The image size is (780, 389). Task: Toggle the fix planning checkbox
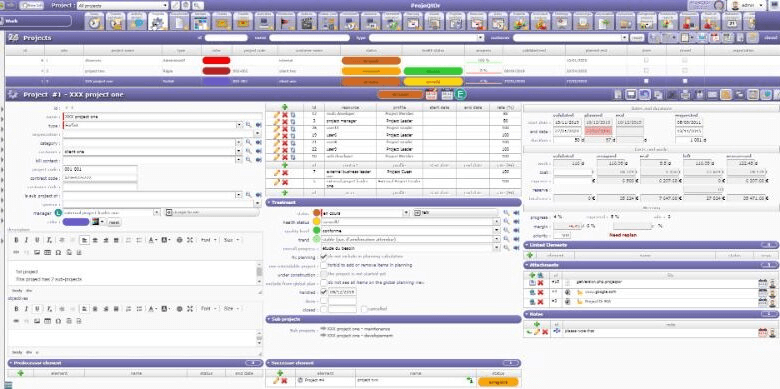point(324,257)
